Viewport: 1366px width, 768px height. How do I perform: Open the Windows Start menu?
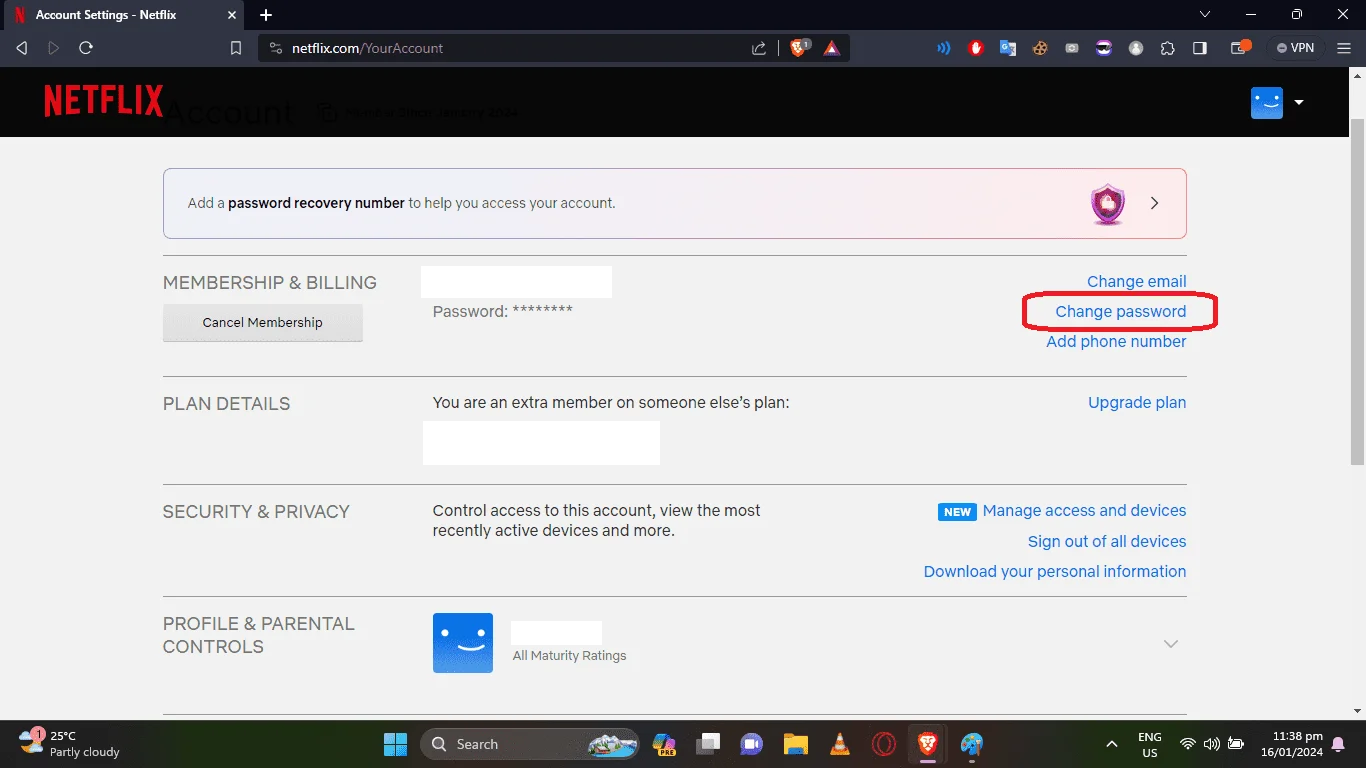(396, 744)
